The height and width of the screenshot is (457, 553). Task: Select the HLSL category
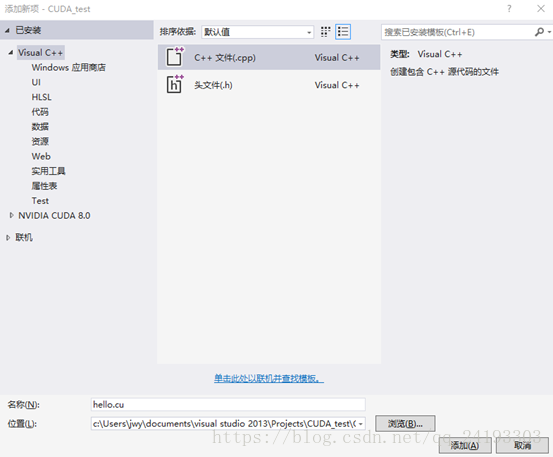tap(41, 97)
